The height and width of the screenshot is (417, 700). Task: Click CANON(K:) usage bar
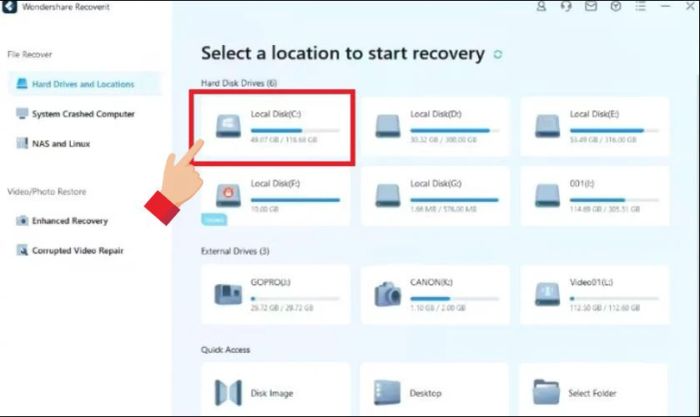454,298
